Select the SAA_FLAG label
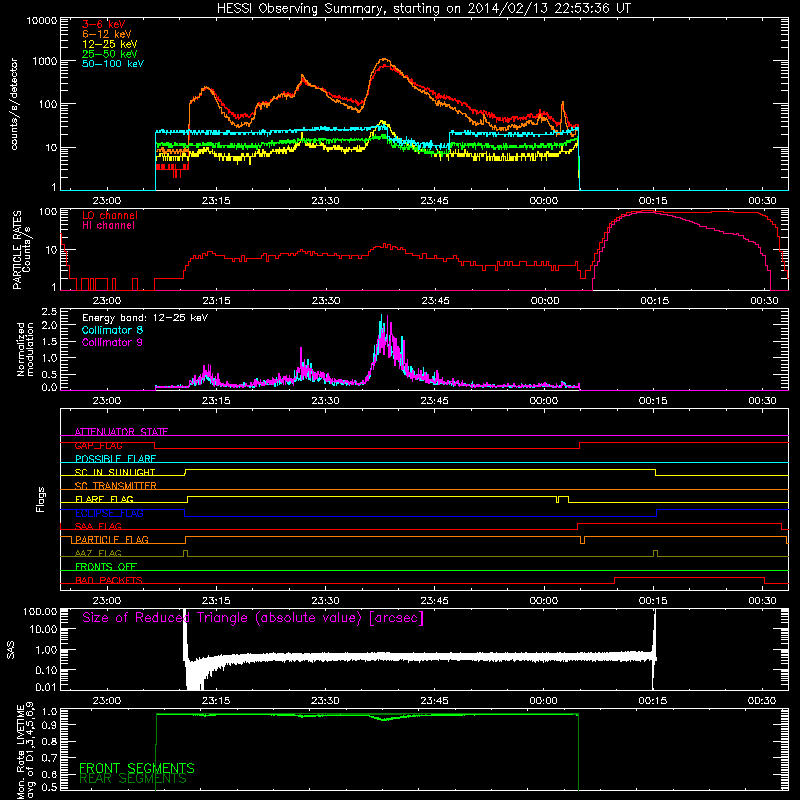The width and height of the screenshot is (800, 800). point(98,526)
